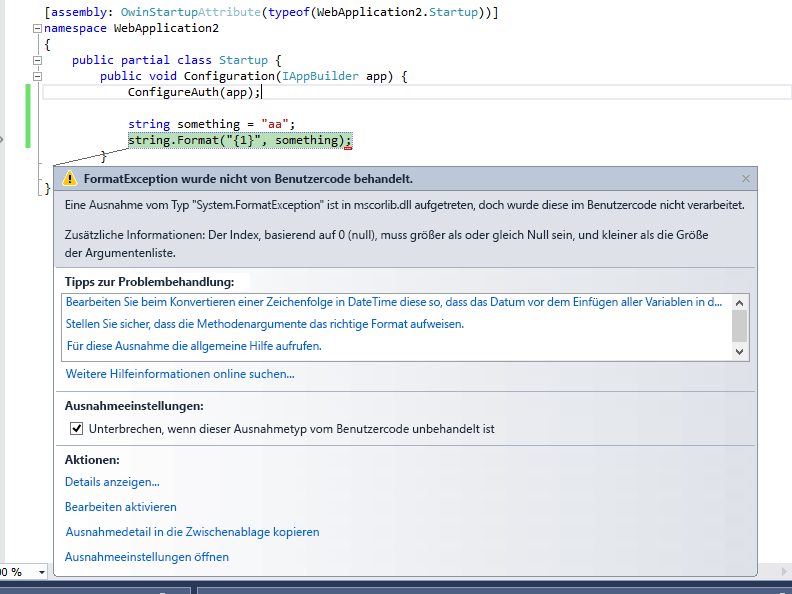Click the yellow warning icon in exception header
Screen dimensions: 792x594
click(x=69, y=179)
